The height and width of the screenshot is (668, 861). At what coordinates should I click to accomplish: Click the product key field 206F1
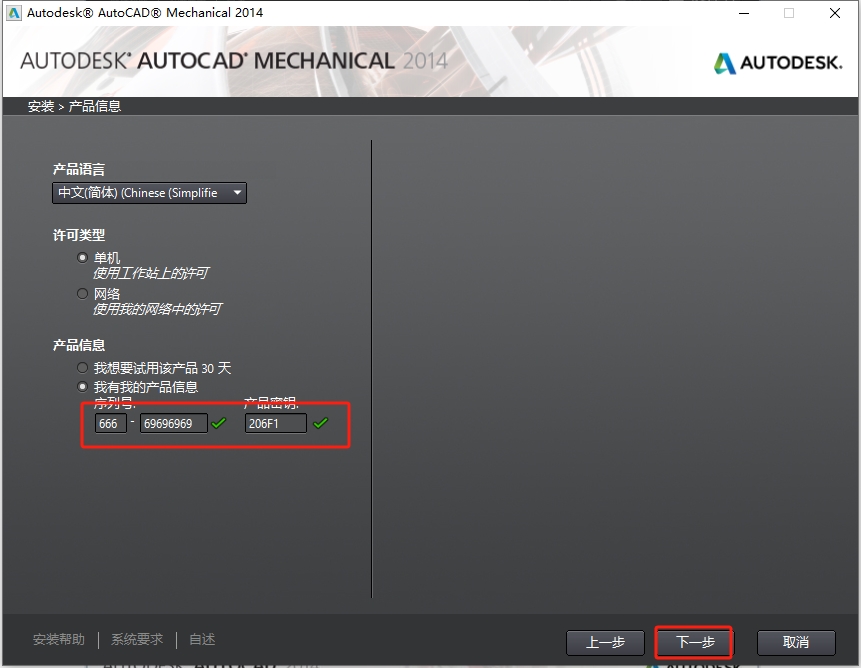pos(276,423)
